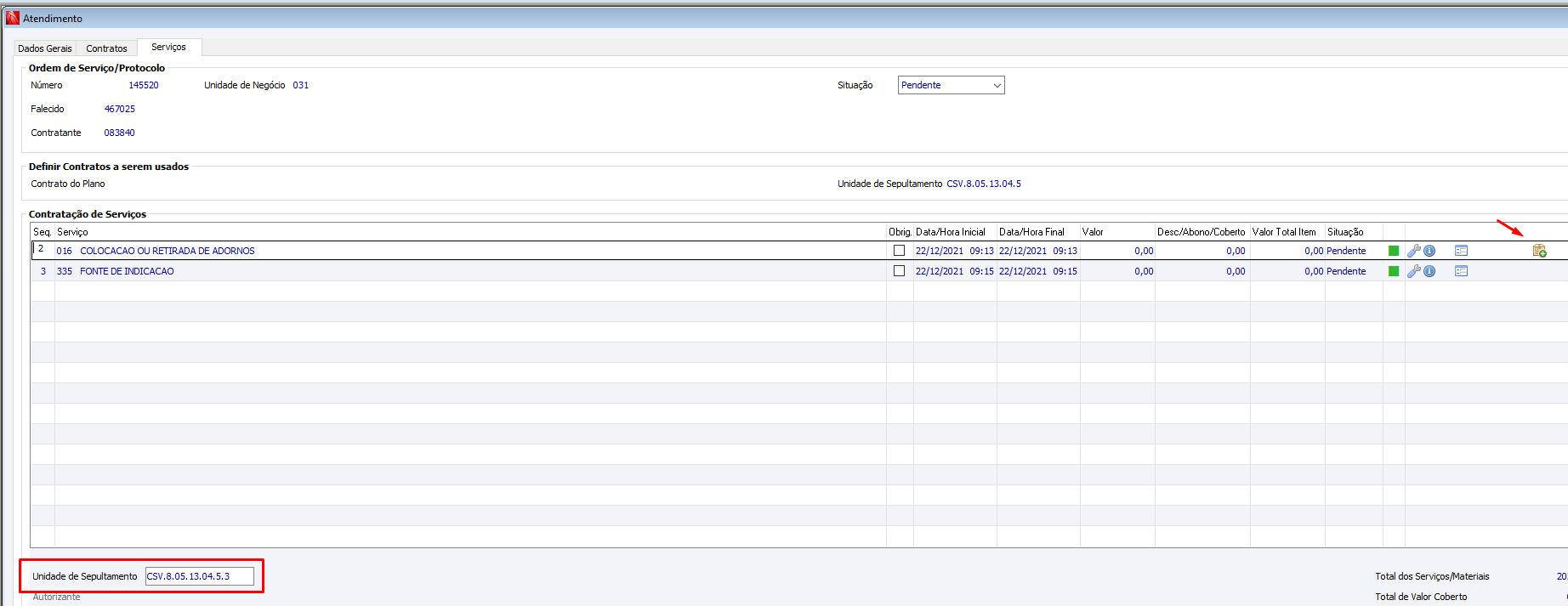Click the Falecido value 467025
The height and width of the screenshot is (606, 1568).
click(x=120, y=109)
